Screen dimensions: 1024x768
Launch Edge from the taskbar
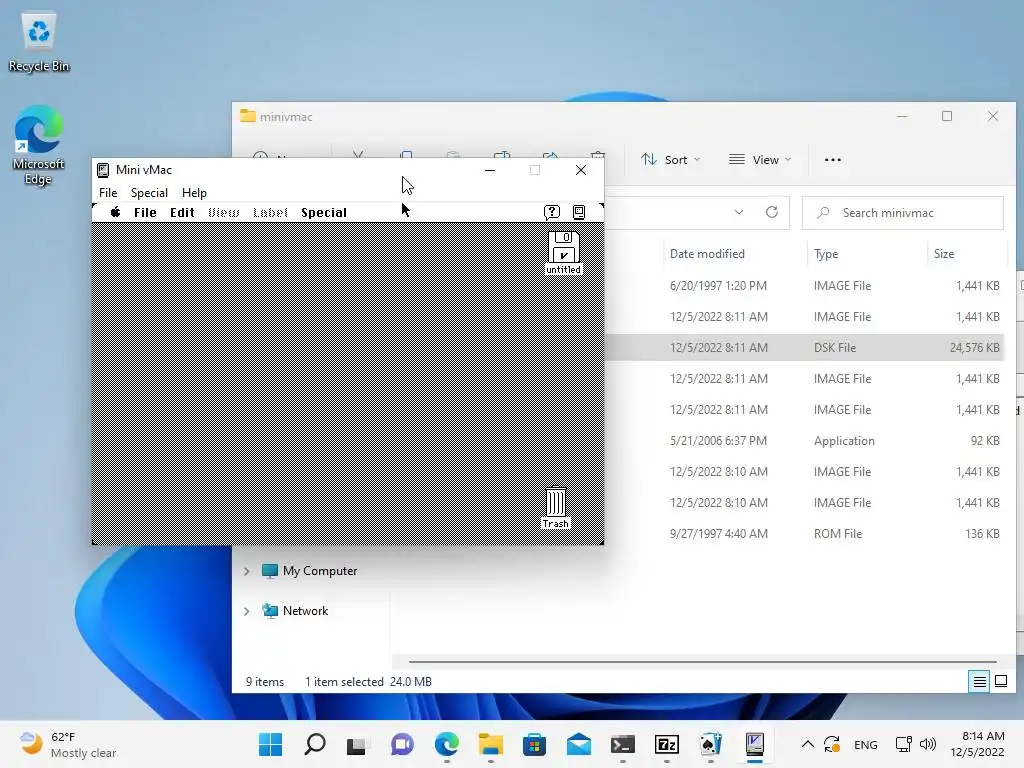pos(447,744)
